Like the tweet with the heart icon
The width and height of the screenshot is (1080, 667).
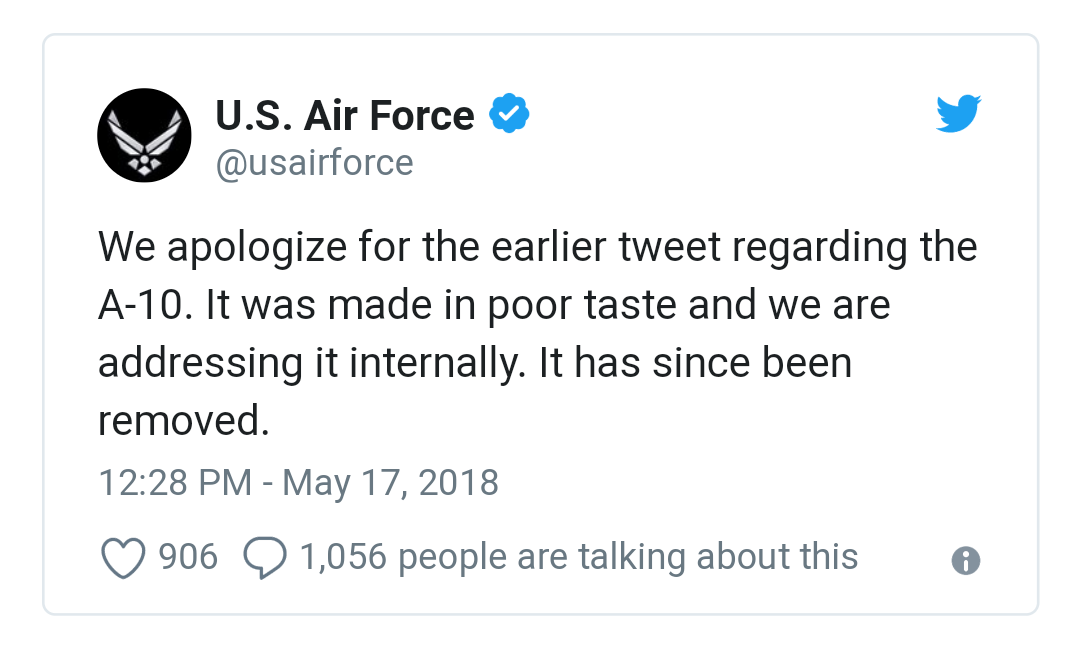click(x=124, y=558)
